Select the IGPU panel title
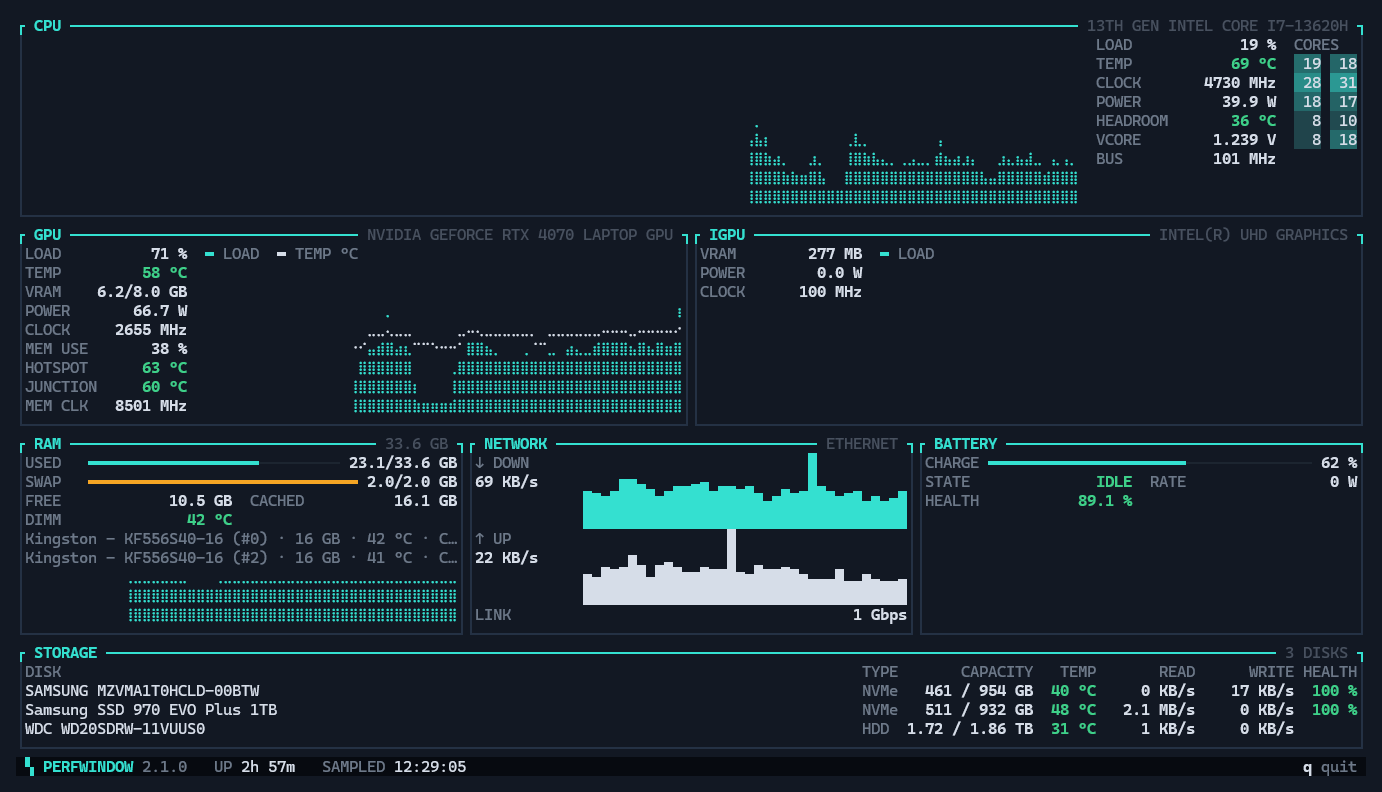Viewport: 1382px width, 792px height. click(727, 235)
